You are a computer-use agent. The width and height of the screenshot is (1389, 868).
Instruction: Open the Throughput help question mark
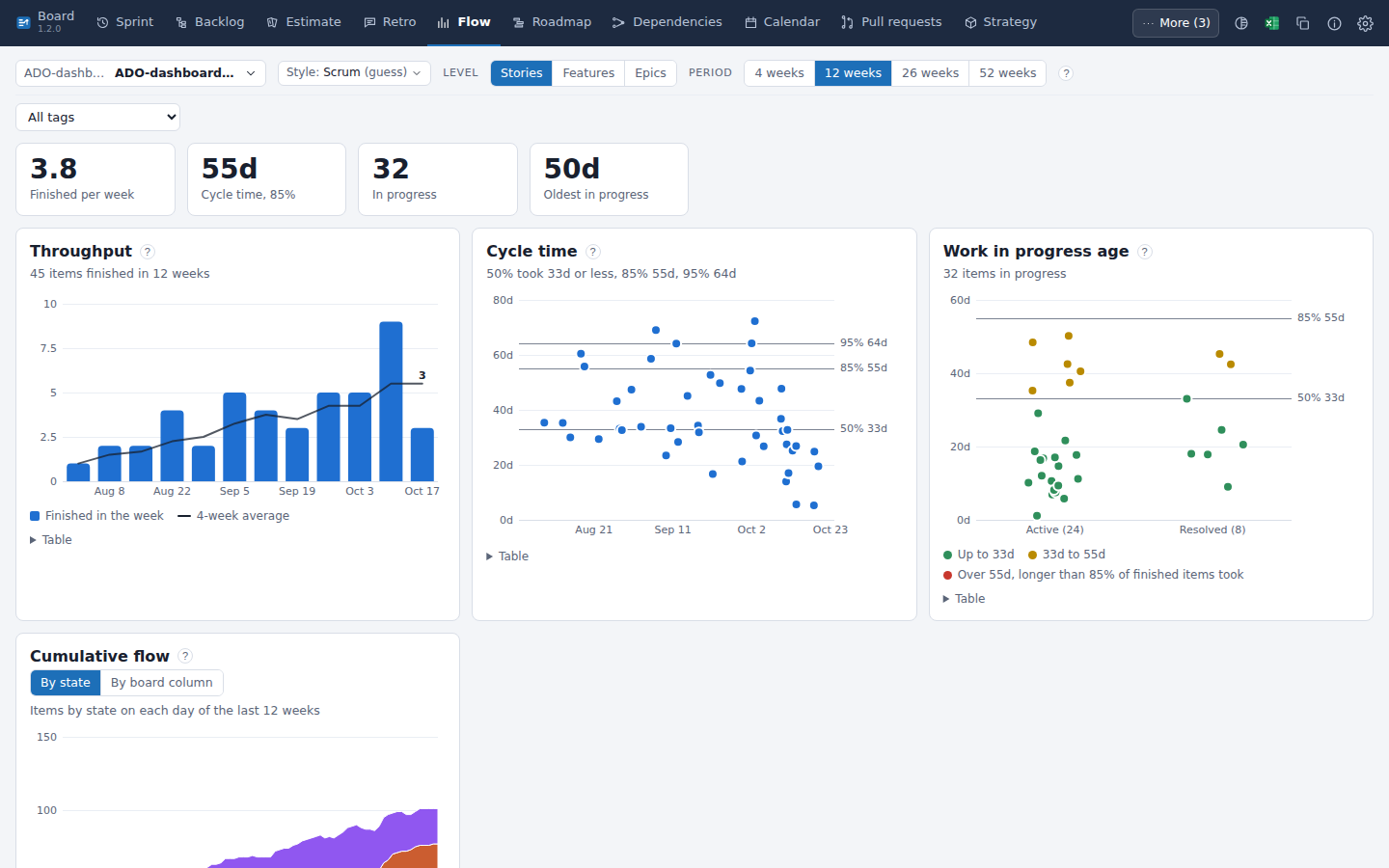[148, 252]
